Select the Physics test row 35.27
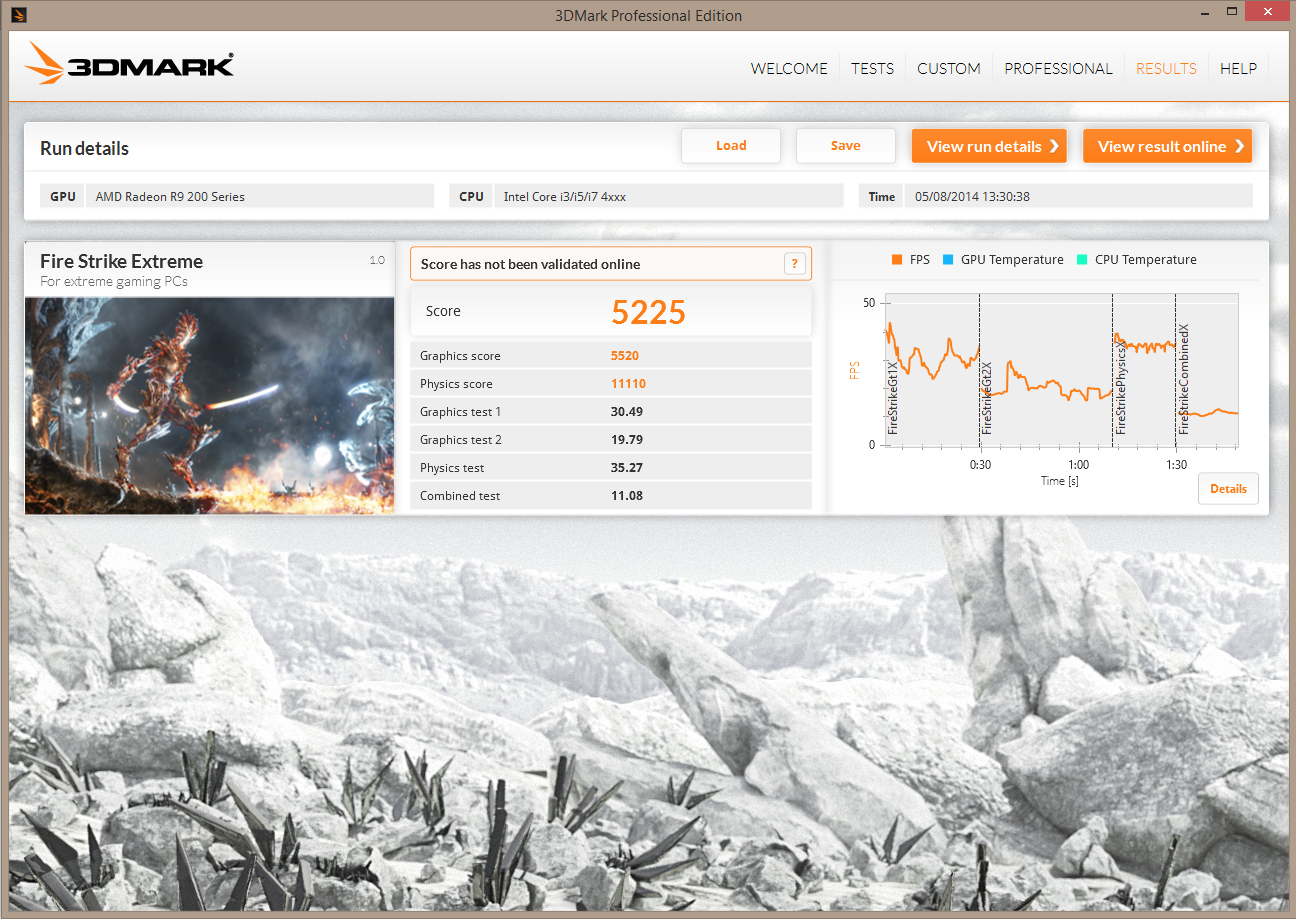Viewport: 1296px width, 919px height. (x=611, y=468)
